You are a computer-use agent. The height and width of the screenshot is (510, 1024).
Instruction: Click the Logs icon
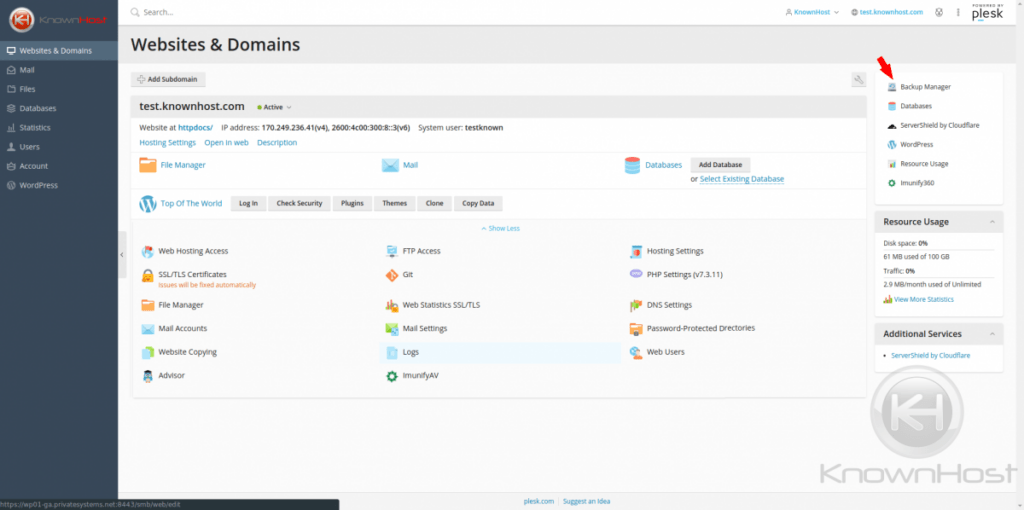[392, 353]
